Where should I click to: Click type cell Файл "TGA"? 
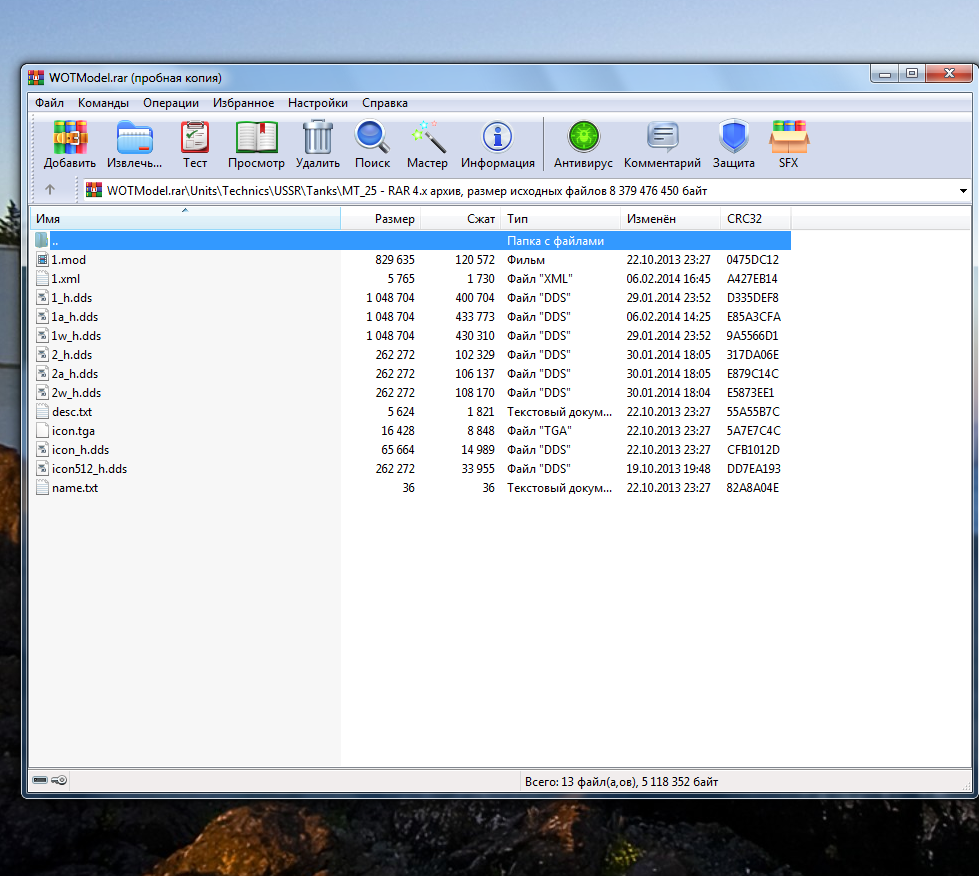click(539, 431)
